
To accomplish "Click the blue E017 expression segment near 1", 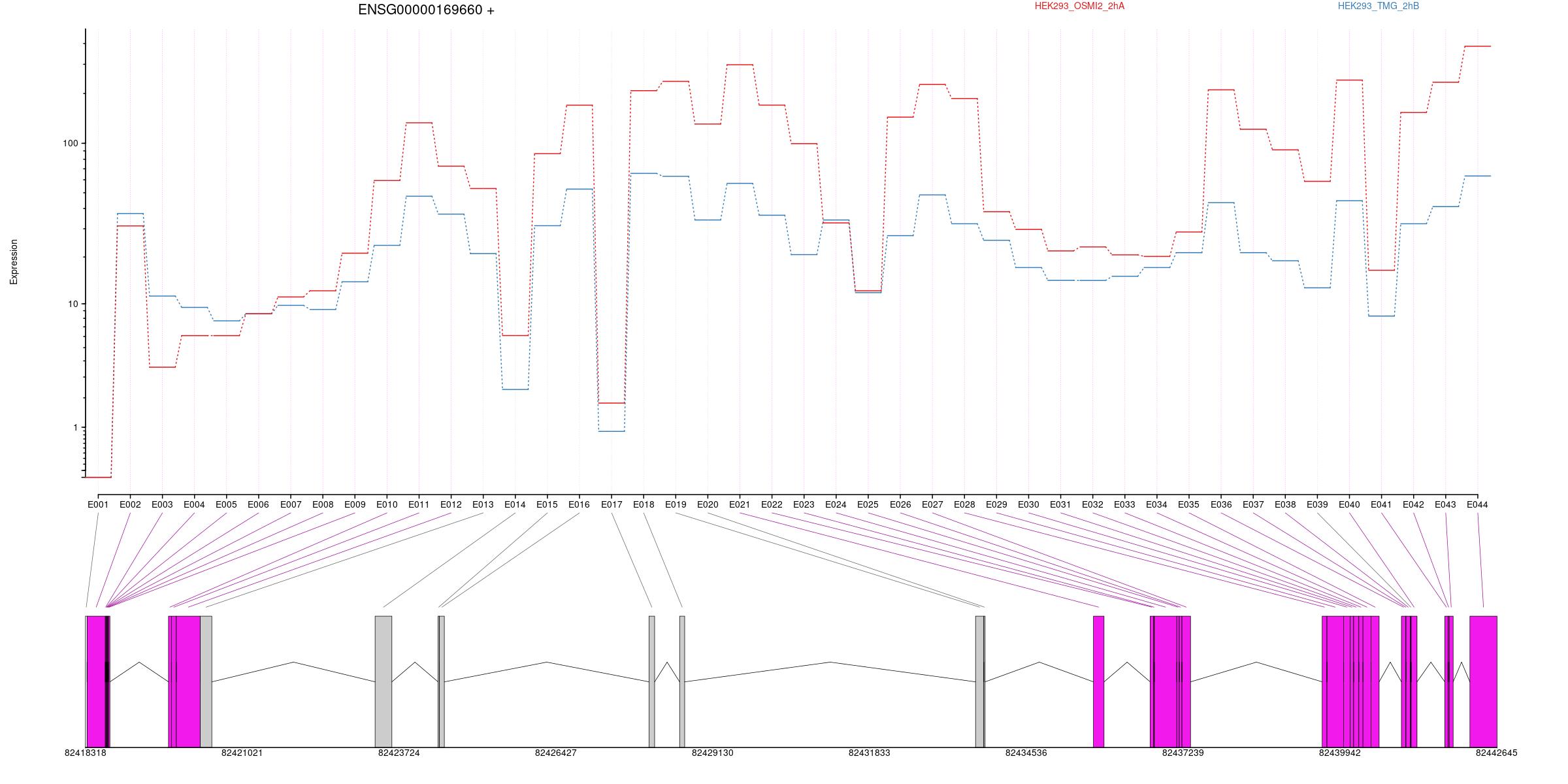I will click(612, 431).
